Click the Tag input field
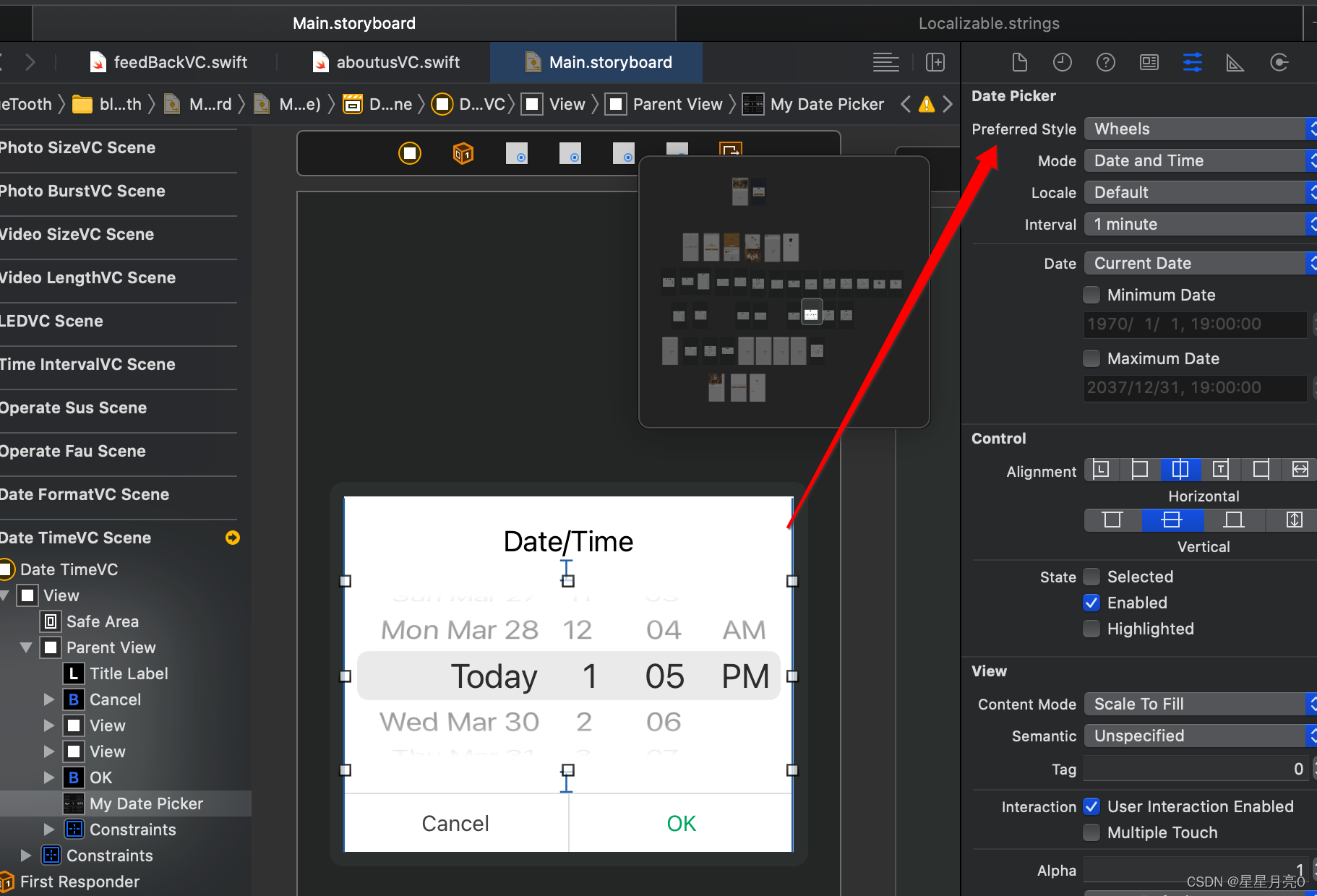The image size is (1317, 896). (1196, 769)
